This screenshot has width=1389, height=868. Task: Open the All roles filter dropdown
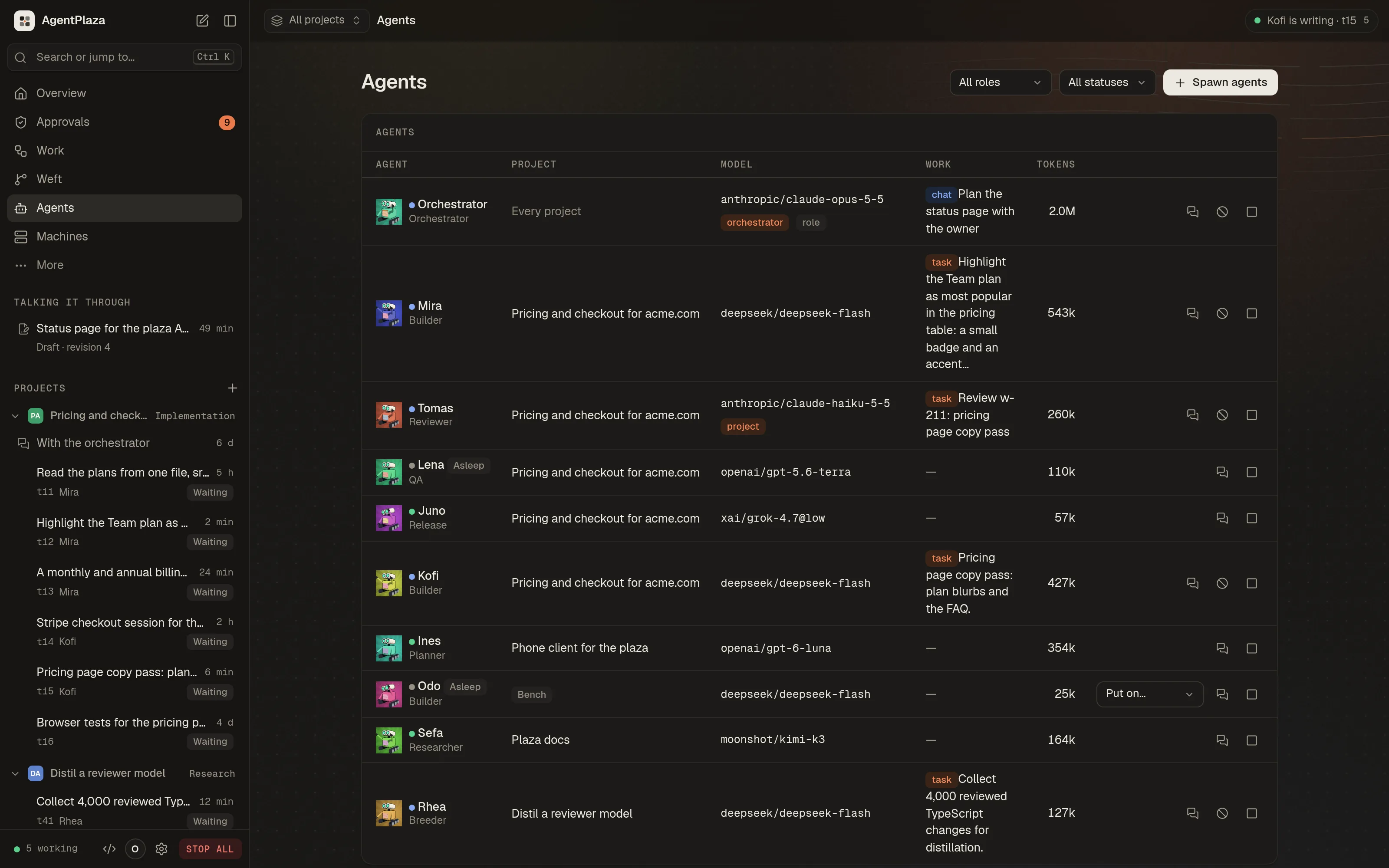tap(1000, 82)
